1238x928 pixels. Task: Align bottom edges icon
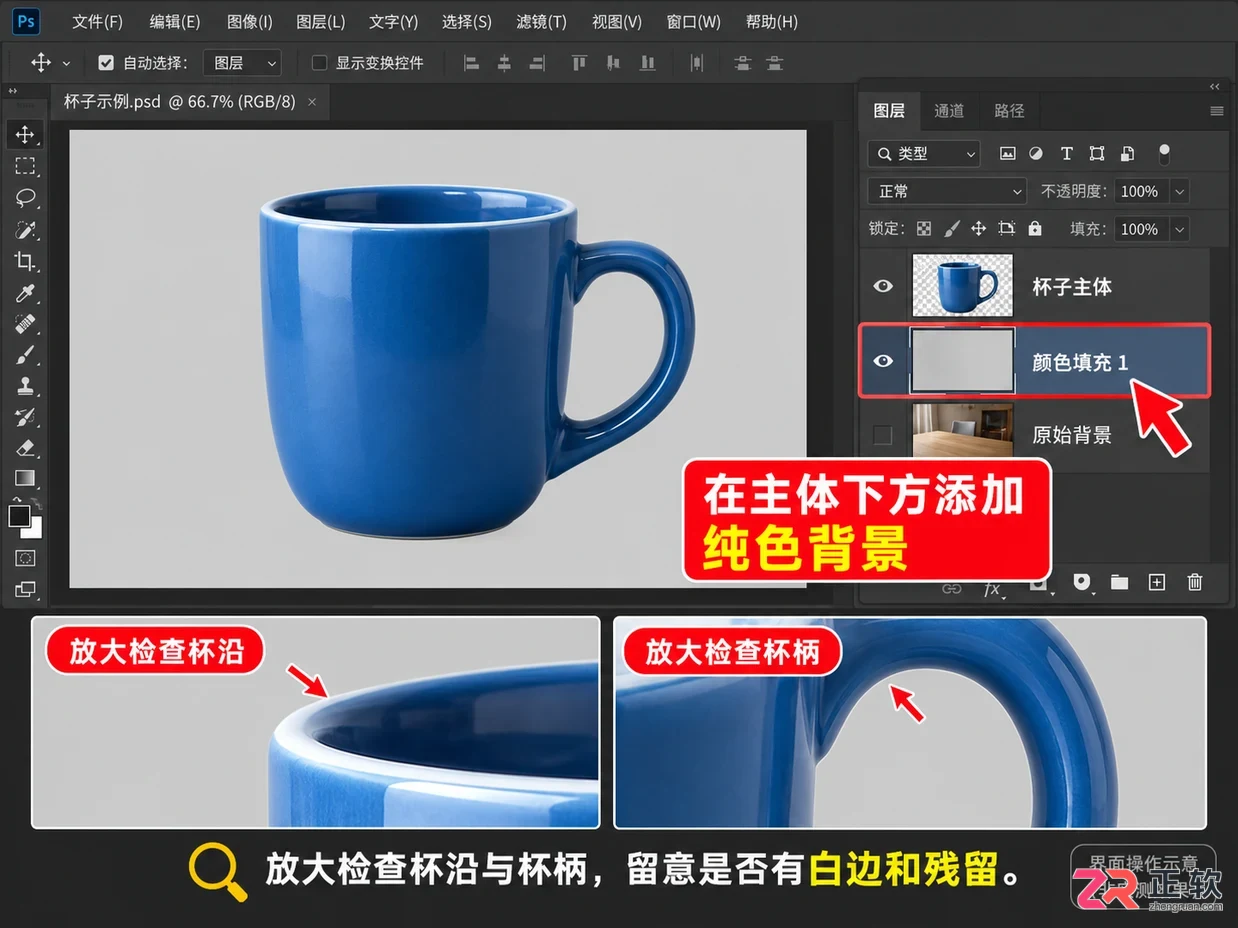[x=648, y=63]
